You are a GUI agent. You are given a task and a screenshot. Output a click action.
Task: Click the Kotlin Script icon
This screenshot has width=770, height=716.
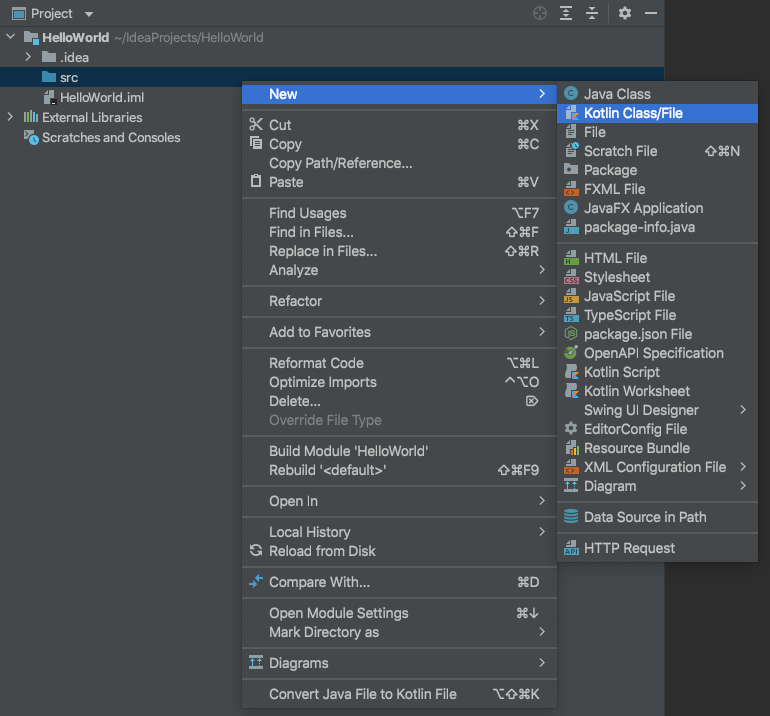pos(572,372)
